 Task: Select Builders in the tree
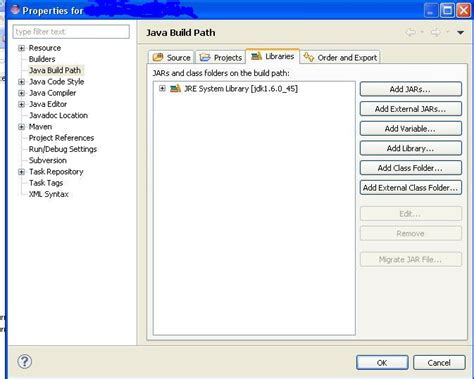42,59
